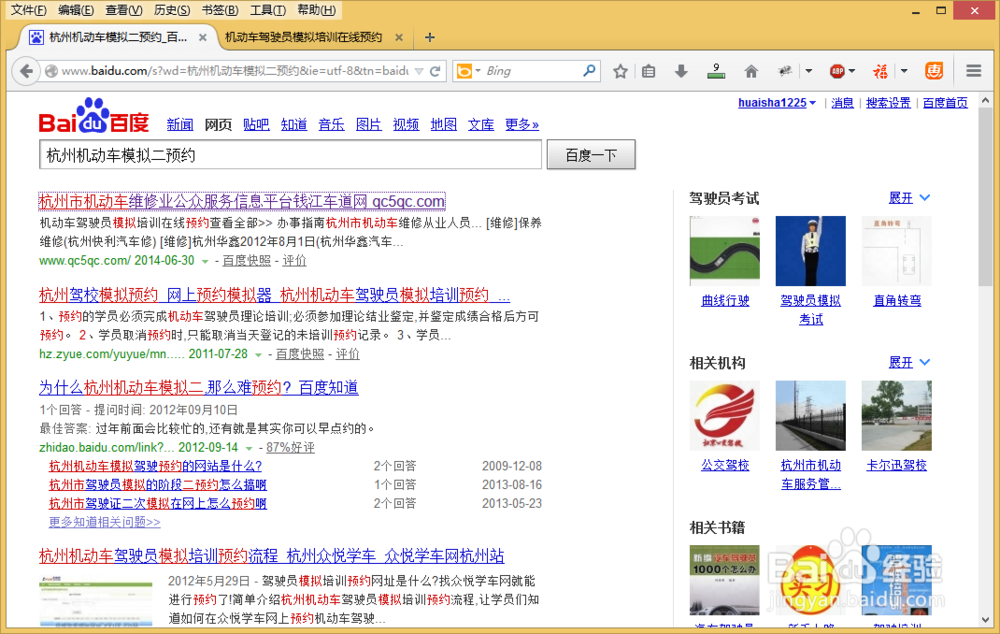The height and width of the screenshot is (634, 1000).
Task: Open the ABP icon dropdown arrow
Action: tap(852, 71)
